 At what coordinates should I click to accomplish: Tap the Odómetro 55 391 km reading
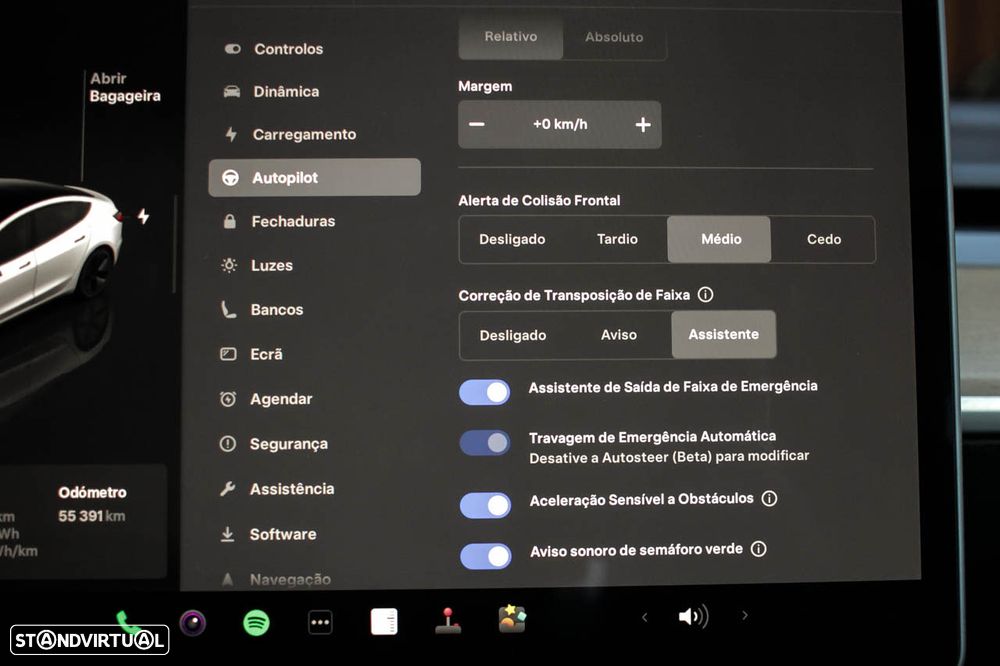click(92, 504)
